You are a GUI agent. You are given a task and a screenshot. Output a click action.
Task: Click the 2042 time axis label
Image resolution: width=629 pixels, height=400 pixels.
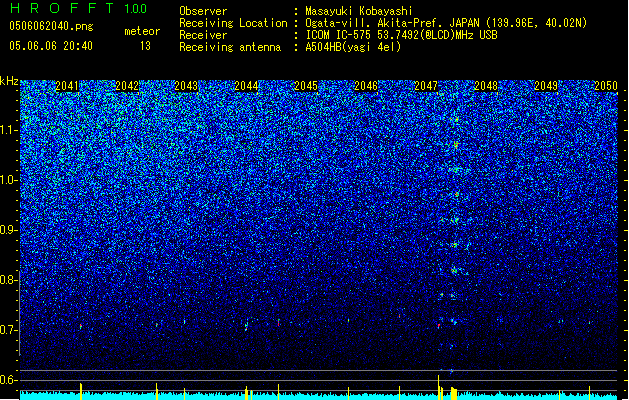(x=127, y=86)
